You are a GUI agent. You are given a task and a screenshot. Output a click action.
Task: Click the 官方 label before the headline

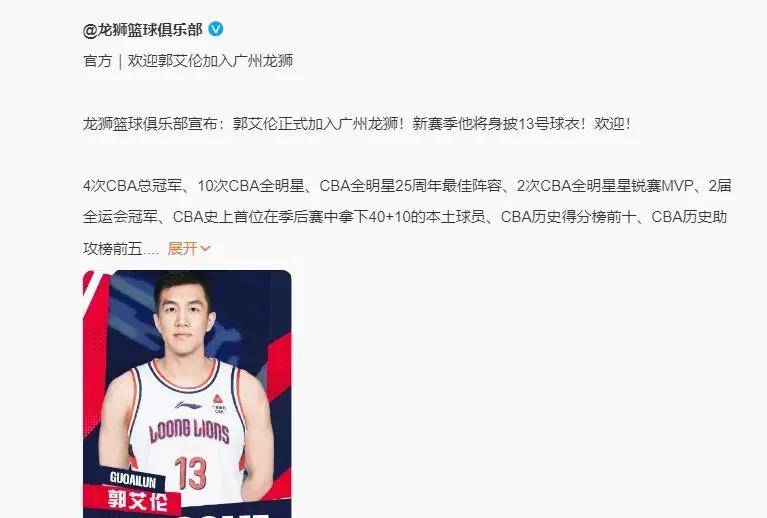97,61
